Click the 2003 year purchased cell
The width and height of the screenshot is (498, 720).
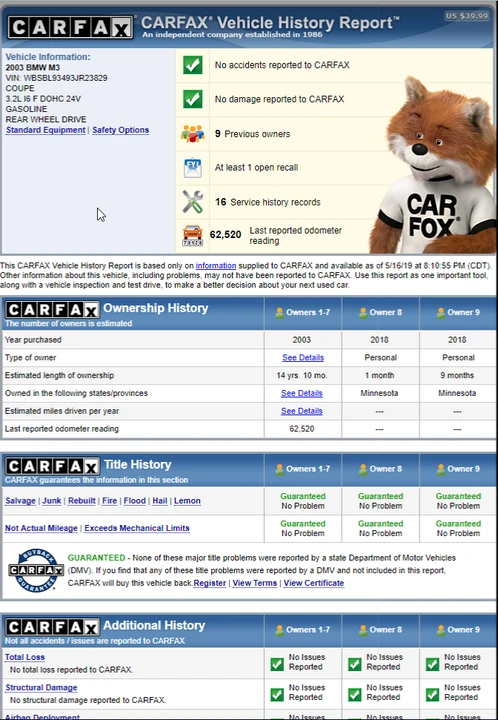point(302,340)
